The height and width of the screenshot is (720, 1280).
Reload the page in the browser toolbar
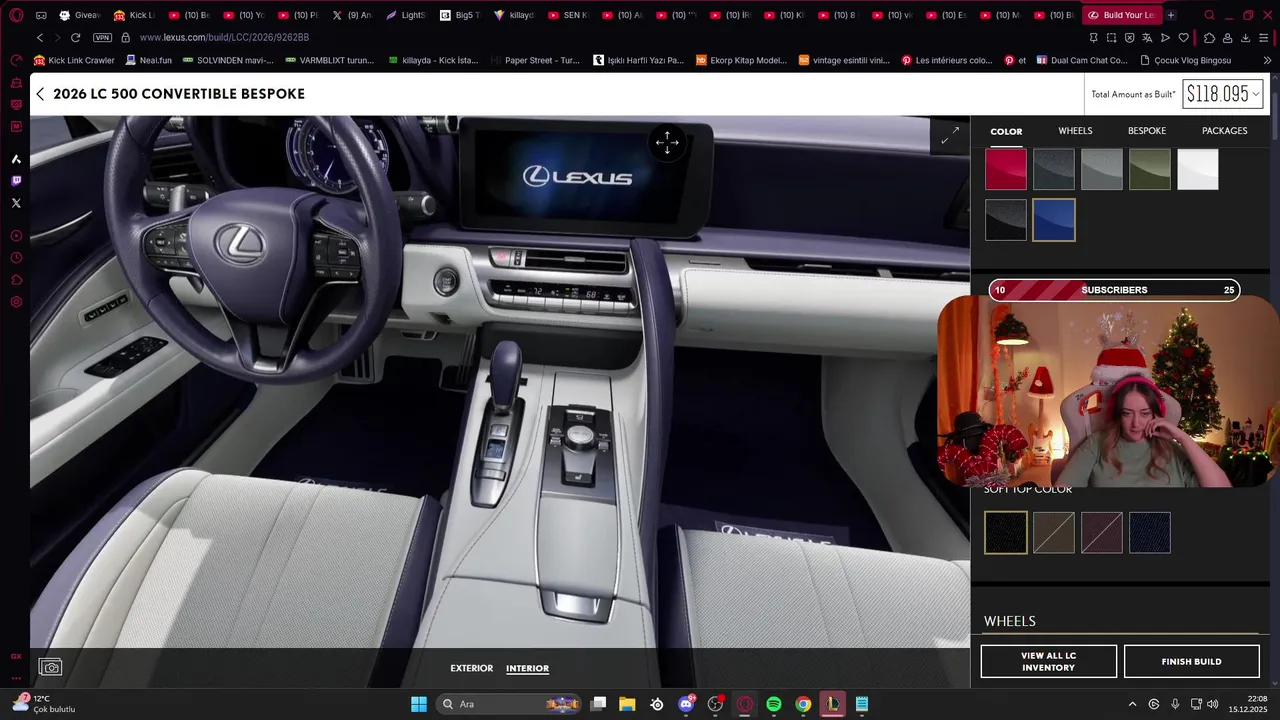pyautogui.click(x=75, y=37)
